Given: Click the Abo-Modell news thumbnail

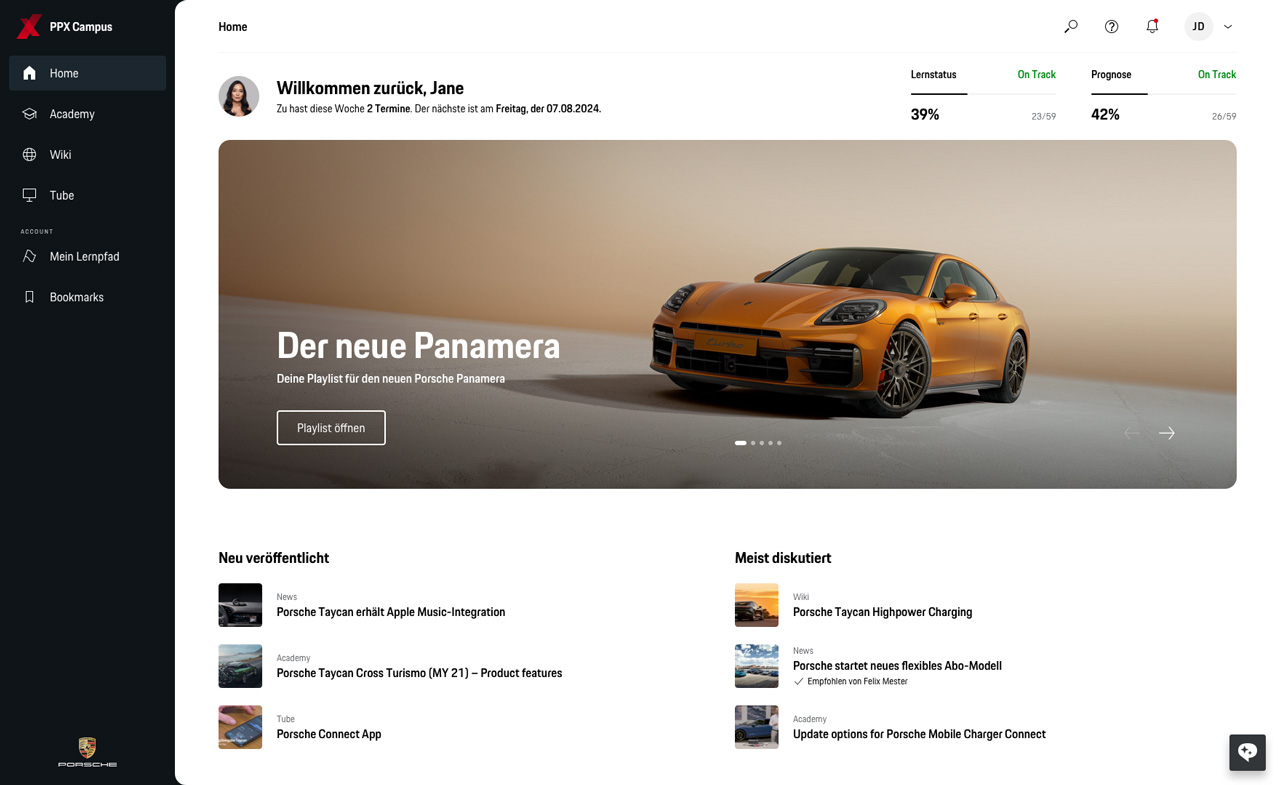Looking at the screenshot, I should (x=756, y=666).
